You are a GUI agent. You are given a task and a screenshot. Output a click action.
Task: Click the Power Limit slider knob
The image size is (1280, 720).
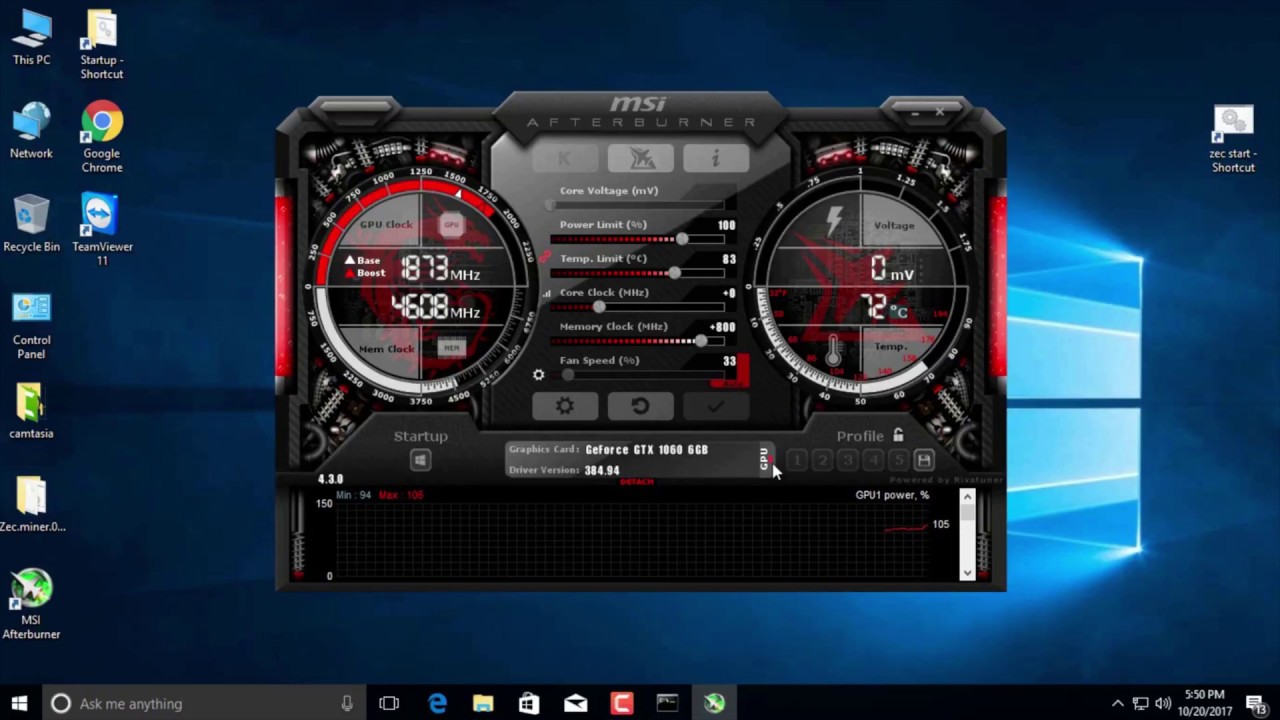[682, 239]
